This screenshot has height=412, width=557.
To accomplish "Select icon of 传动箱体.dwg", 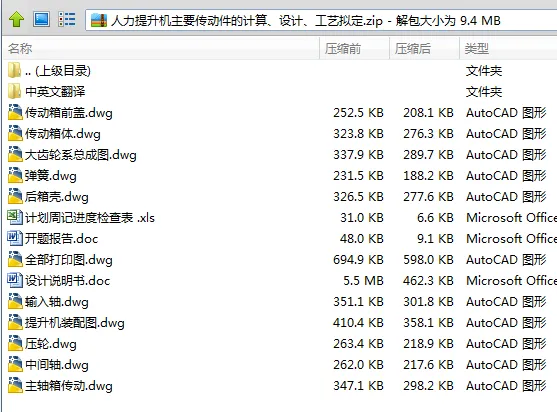I will pyautogui.click(x=15, y=133).
